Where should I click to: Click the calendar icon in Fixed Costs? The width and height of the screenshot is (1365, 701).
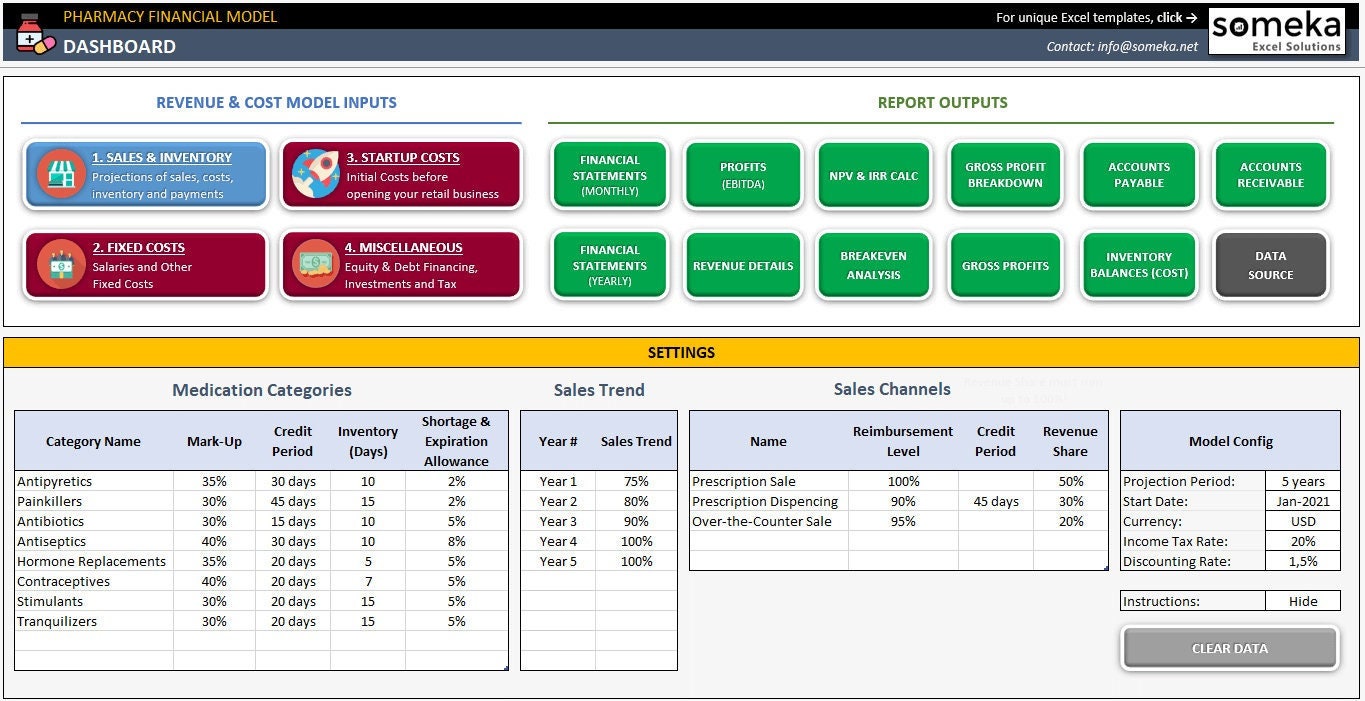pyautogui.click(x=61, y=265)
